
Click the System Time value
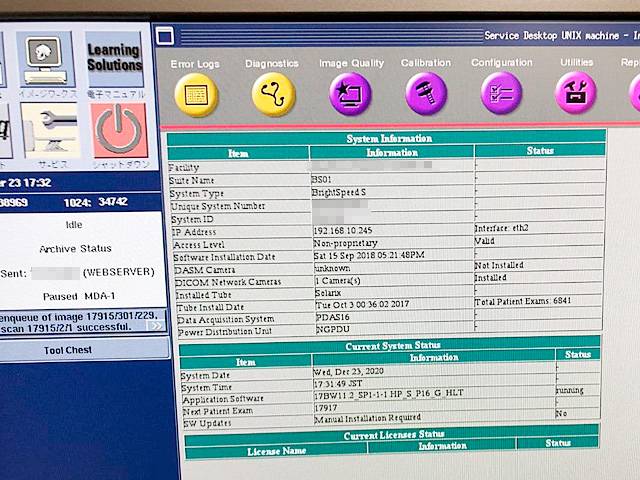click(338, 384)
